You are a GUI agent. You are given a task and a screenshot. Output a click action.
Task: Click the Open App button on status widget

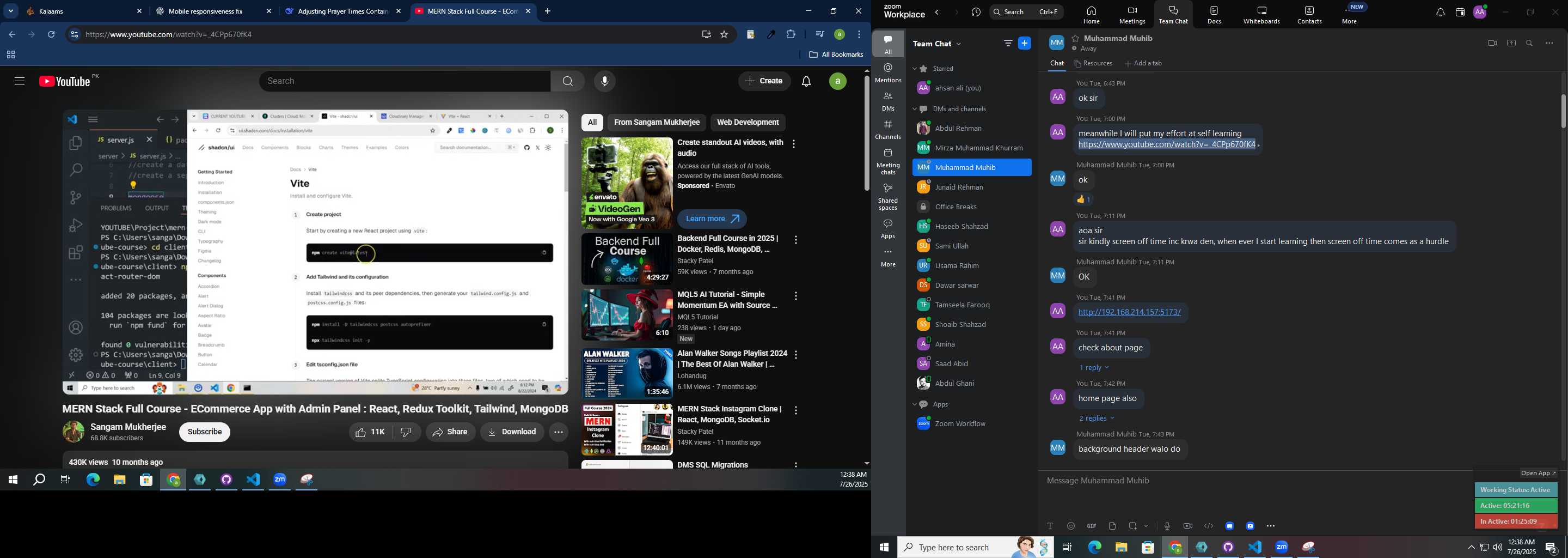pyautogui.click(x=1538, y=474)
